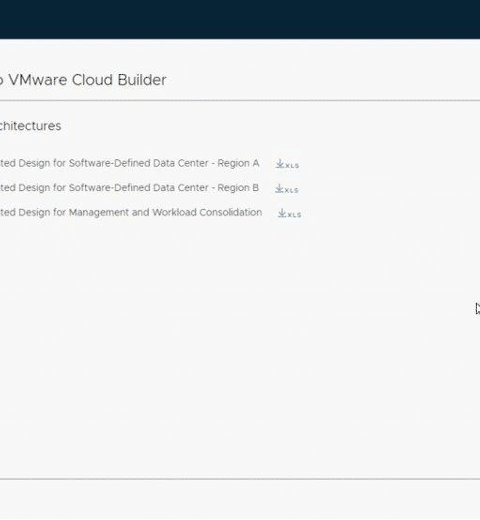This screenshot has height=520, width=480.
Task: Download the Region B design XLS file
Action: (x=287, y=189)
